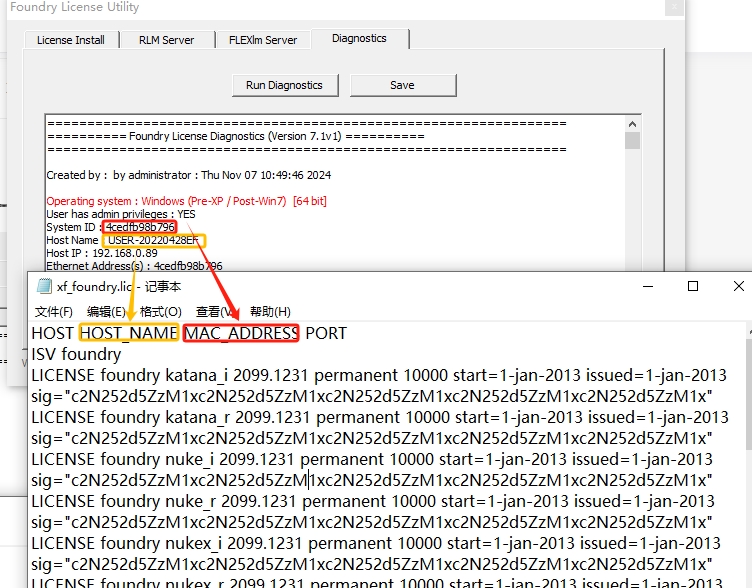Open the RLM Server tab
752x588 pixels.
(164, 40)
